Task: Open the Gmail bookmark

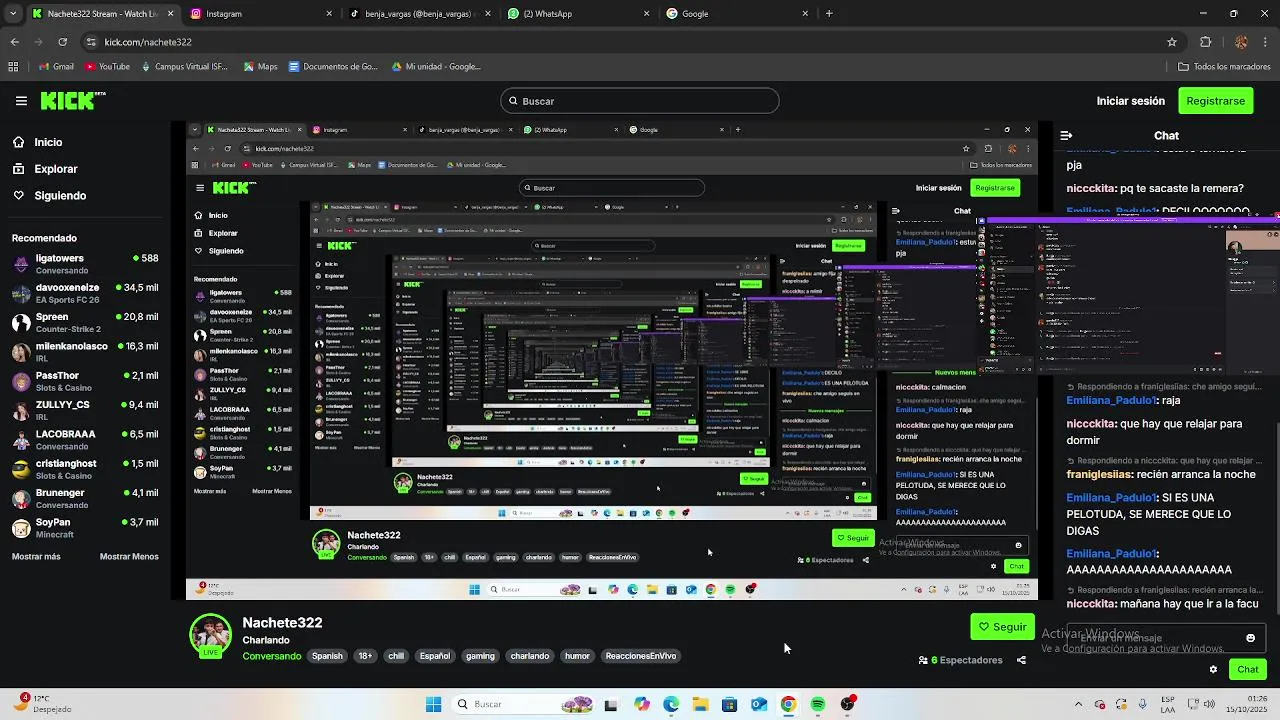Action: click(x=56, y=67)
